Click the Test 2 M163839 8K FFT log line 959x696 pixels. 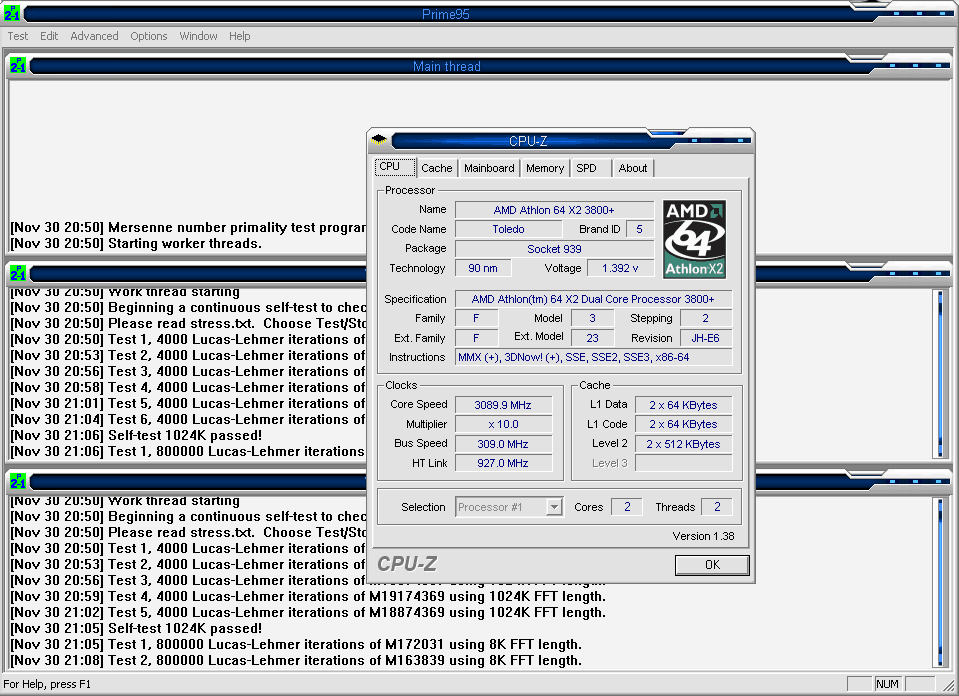(x=296, y=661)
